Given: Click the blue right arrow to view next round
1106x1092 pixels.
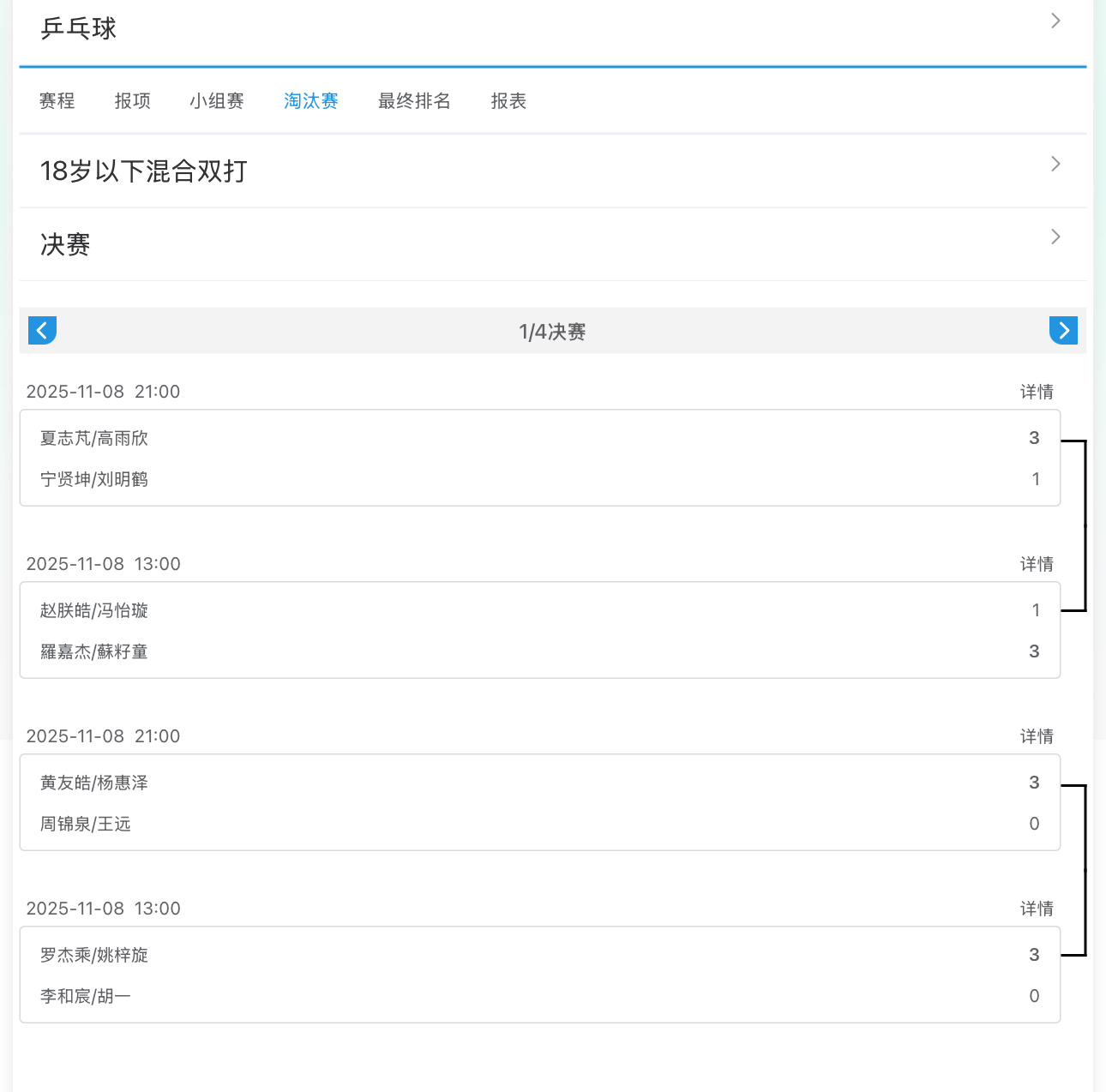Looking at the screenshot, I should pos(1063,330).
